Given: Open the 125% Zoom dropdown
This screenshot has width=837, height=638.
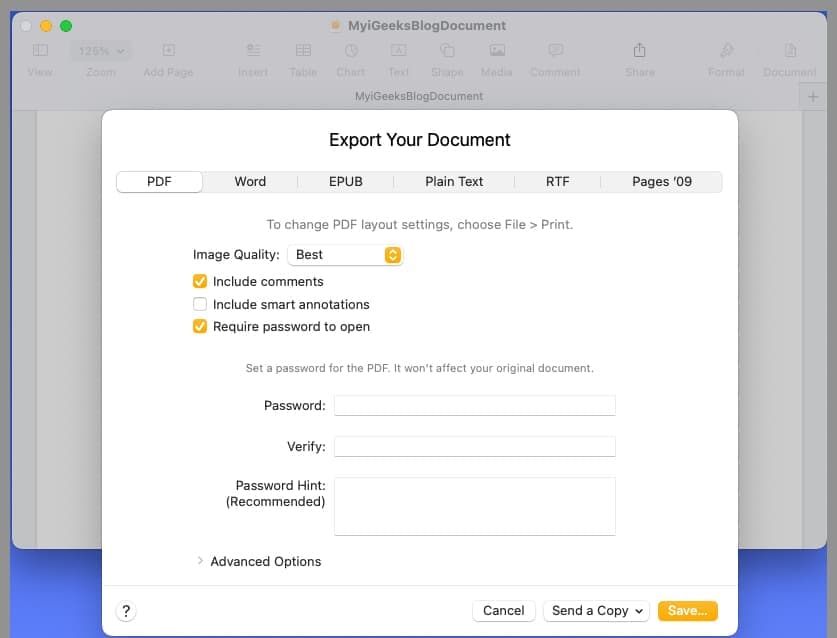Looking at the screenshot, I should pos(100,51).
